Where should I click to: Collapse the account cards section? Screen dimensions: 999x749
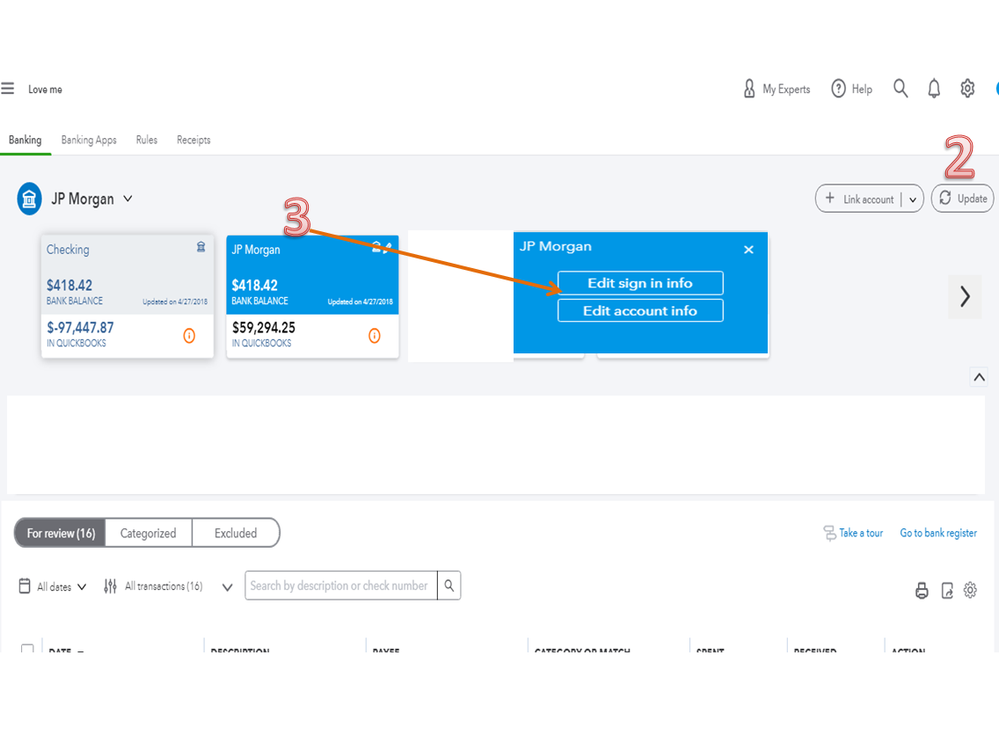coord(979,377)
